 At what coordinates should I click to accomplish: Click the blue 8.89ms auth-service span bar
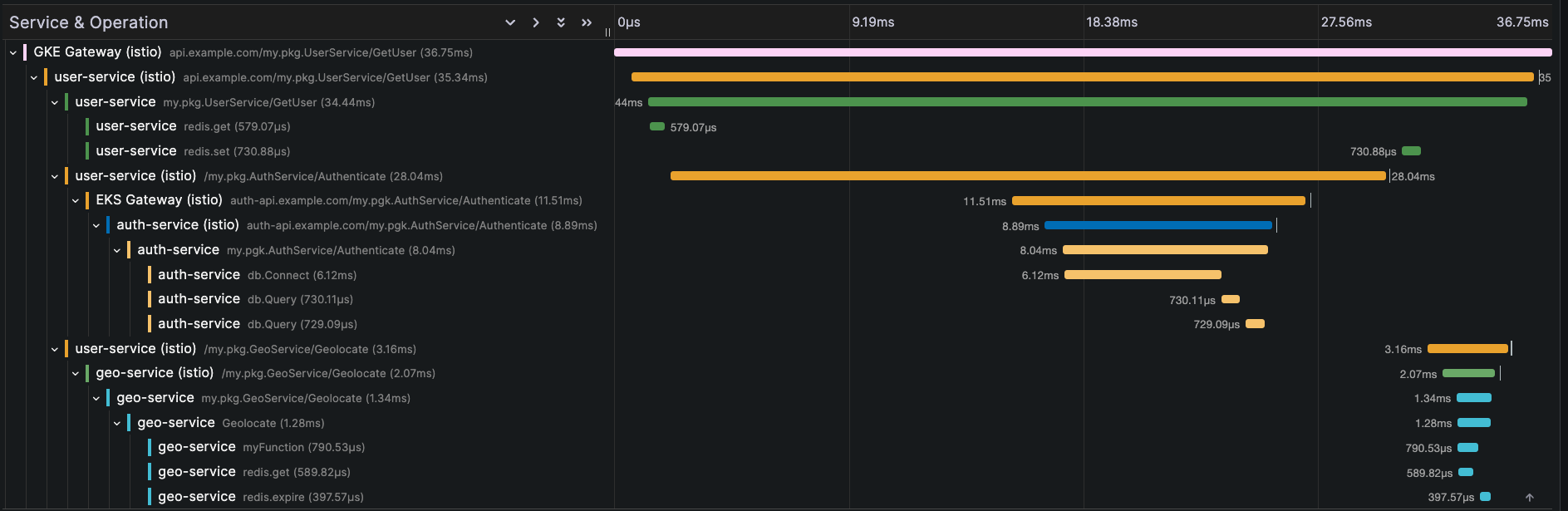coord(1158,225)
